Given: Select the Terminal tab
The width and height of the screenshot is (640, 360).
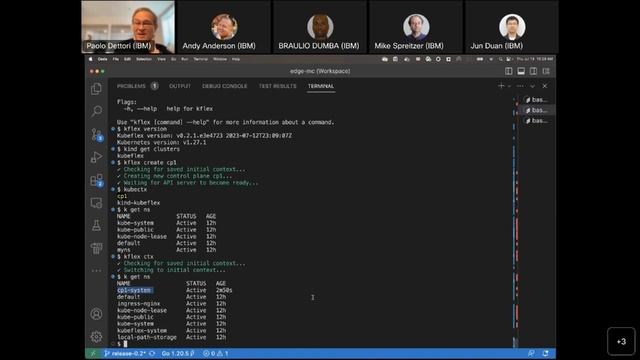Looking at the screenshot, I should 321,86.
